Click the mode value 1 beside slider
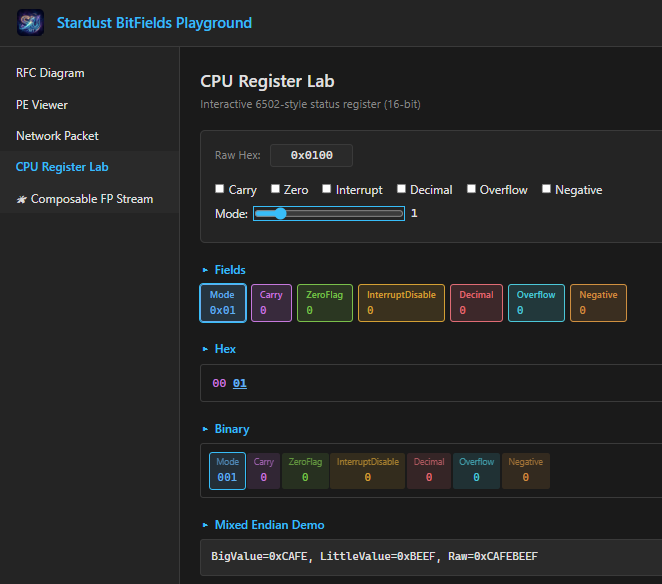This screenshot has width=662, height=584. point(414,213)
